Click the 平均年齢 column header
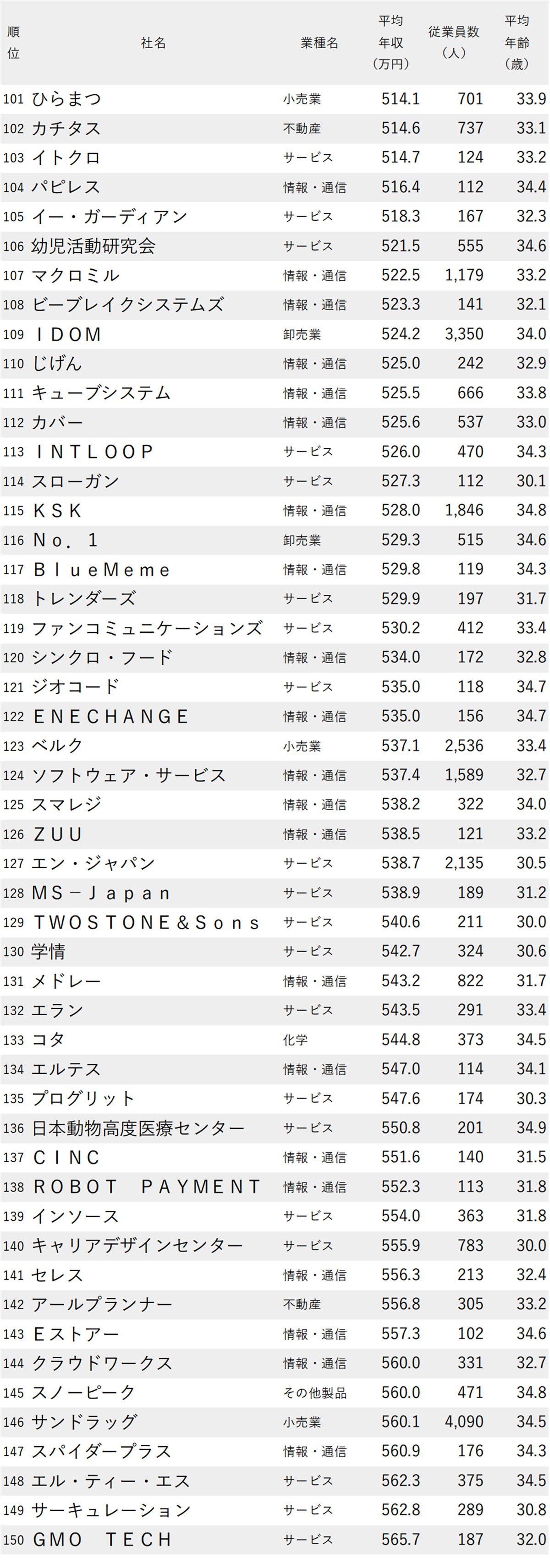550x1568 pixels. pyautogui.click(x=517, y=43)
